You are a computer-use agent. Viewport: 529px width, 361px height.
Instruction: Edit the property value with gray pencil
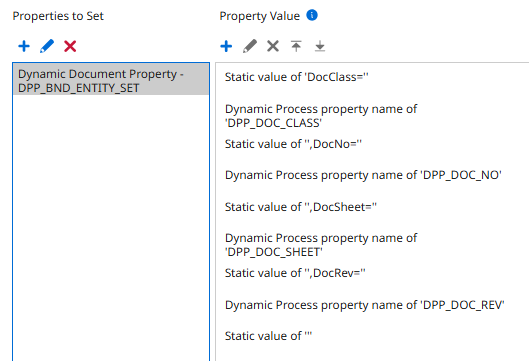click(250, 46)
